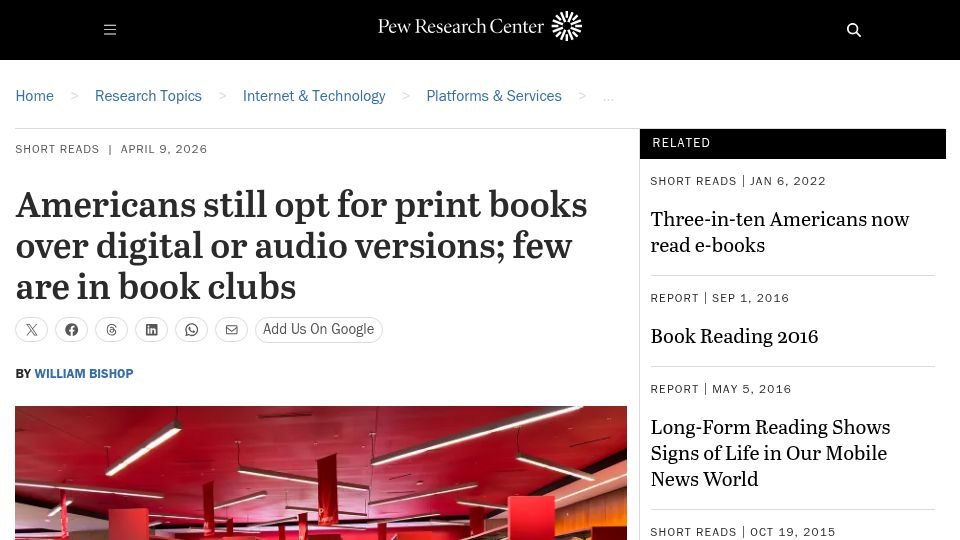Click REPORT | SEP 1, 2016 label

coord(719,298)
